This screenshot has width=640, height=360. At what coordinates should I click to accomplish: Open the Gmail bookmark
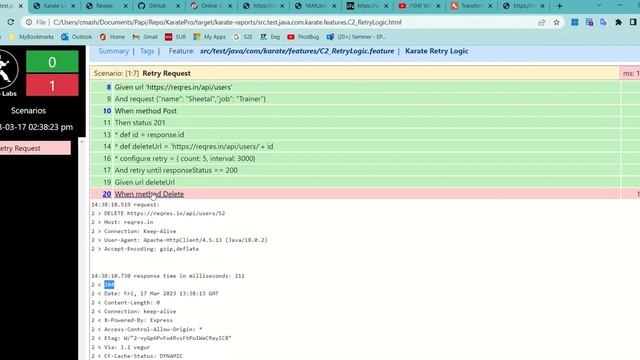pyautogui.click(x=145, y=37)
